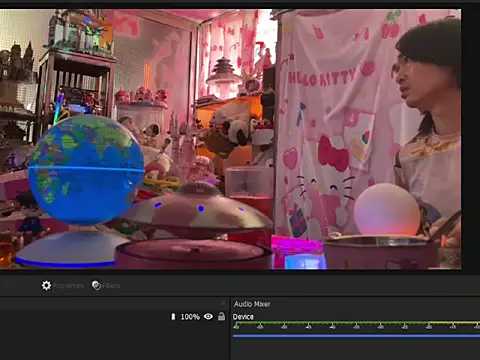Open source Properties via the gear icon
Viewport: 480px width, 360px height.
46,285
